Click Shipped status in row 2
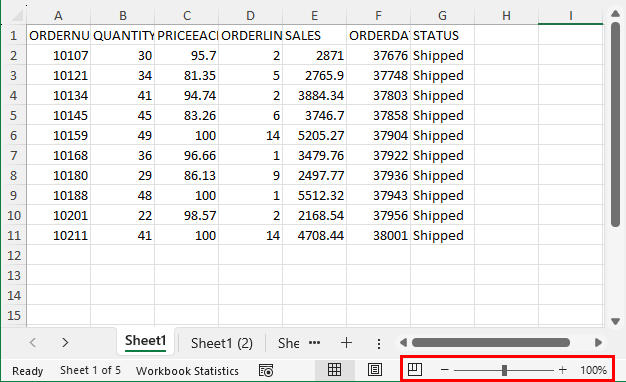The width and height of the screenshot is (626, 382). [442, 55]
